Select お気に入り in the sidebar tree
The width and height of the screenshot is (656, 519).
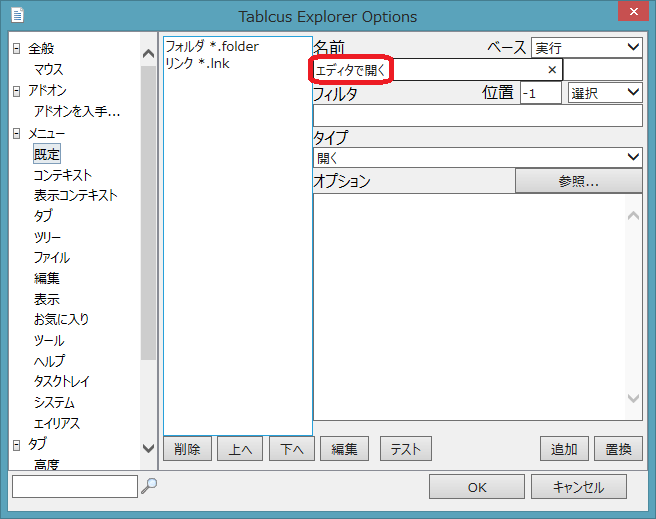[x=61, y=320]
